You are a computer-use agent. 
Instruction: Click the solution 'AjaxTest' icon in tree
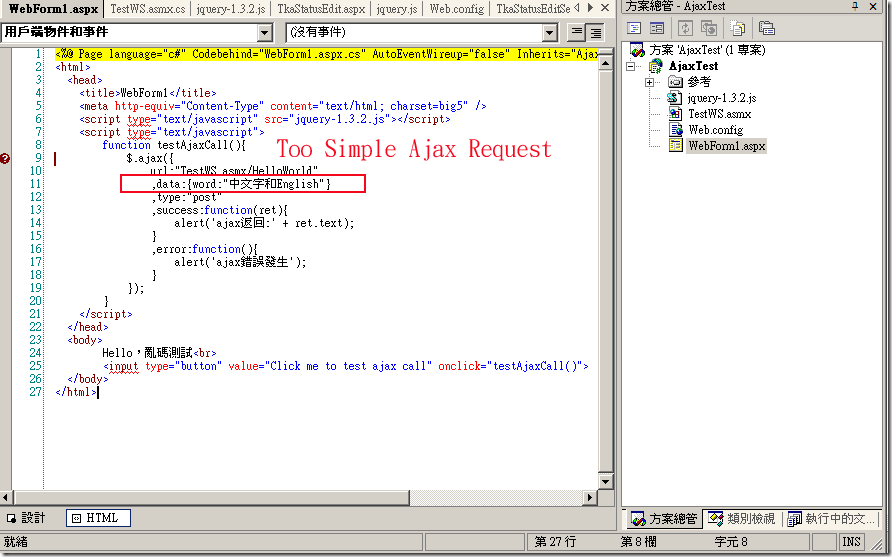coord(637,51)
